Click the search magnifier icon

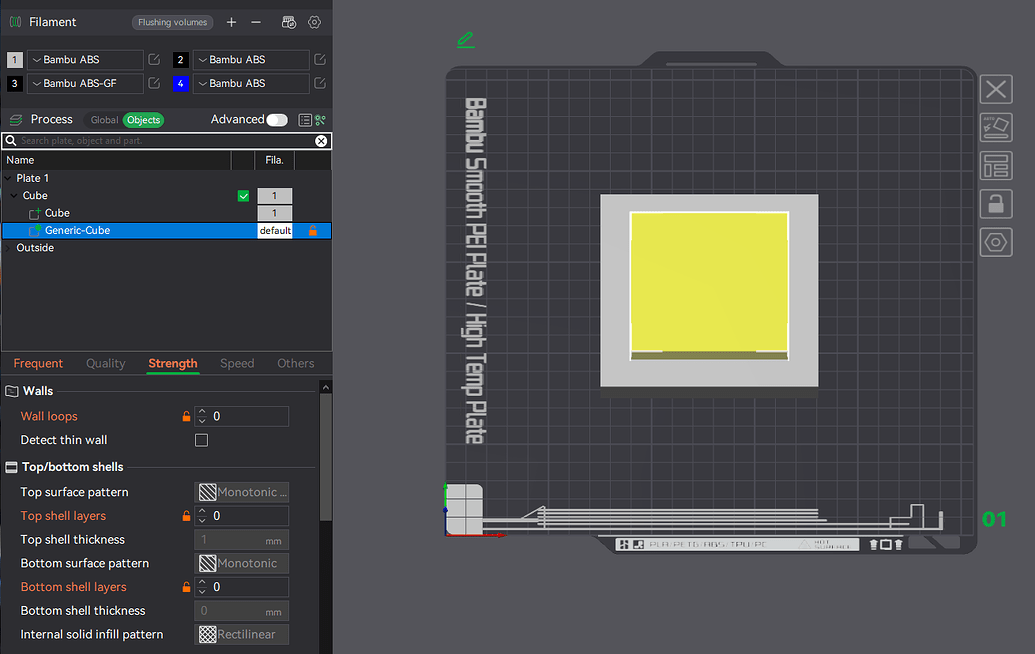pos(11,141)
